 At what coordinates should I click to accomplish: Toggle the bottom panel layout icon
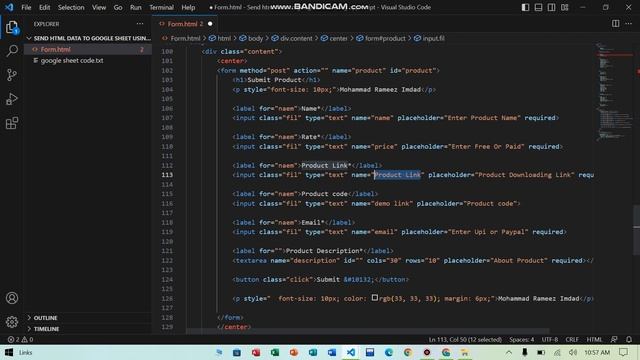[x=538, y=7]
